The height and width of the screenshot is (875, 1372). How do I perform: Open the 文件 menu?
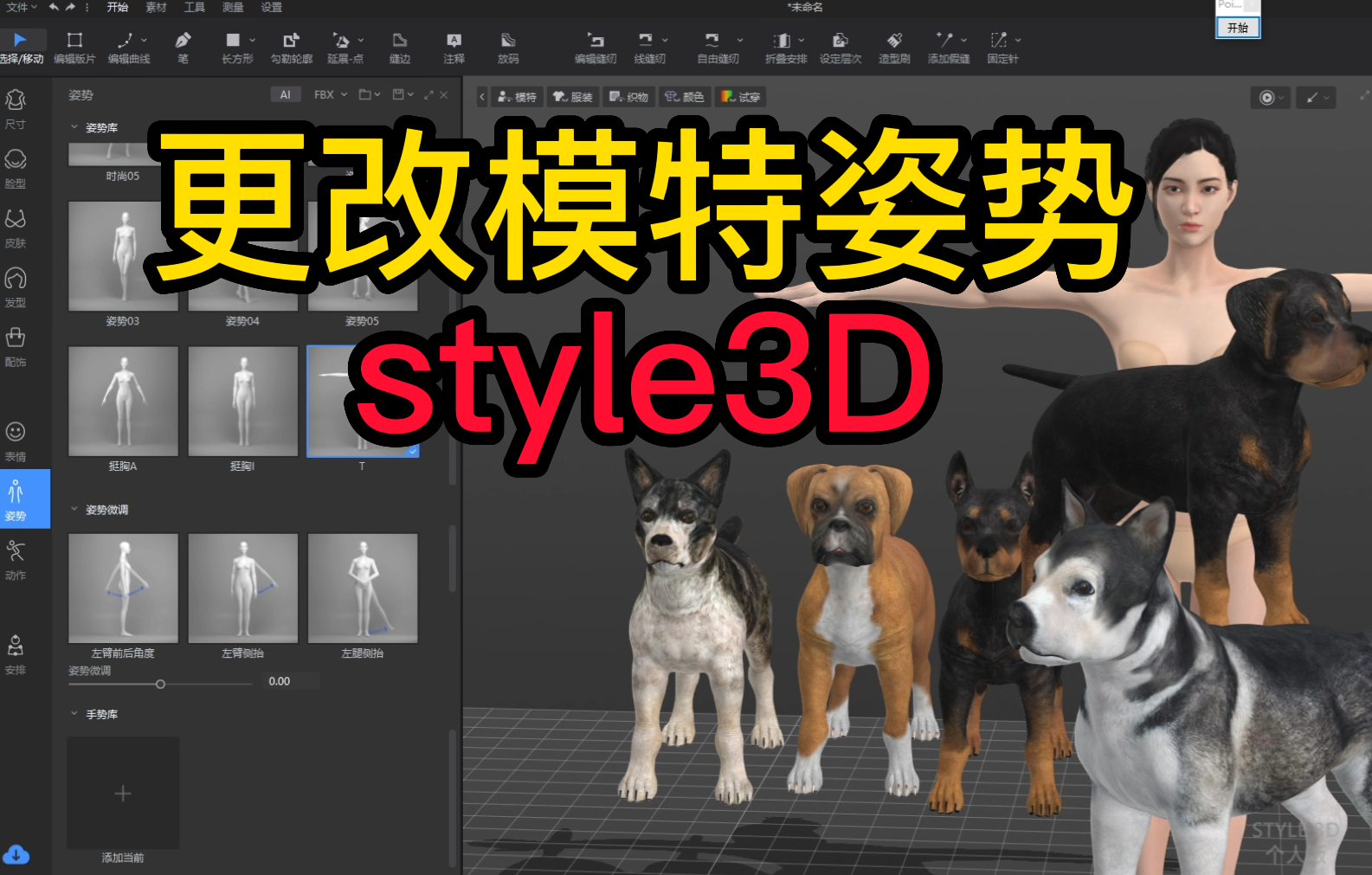[x=21, y=7]
